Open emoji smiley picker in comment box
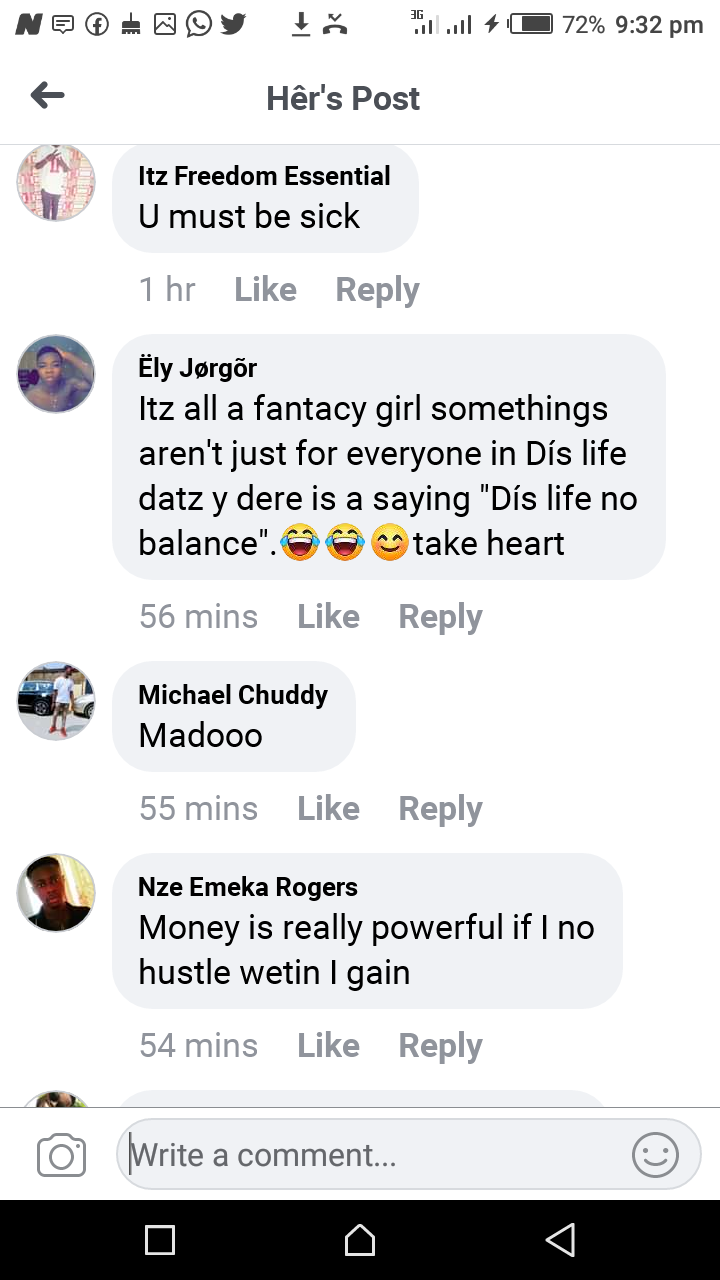This screenshot has height=1280, width=720. point(655,1155)
